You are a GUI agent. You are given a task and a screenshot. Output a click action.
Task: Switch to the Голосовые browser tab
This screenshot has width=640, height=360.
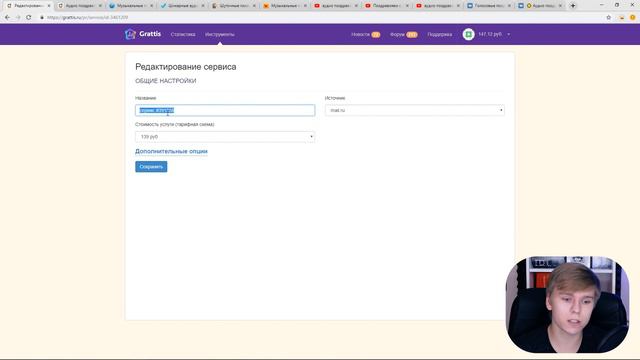(x=488, y=6)
